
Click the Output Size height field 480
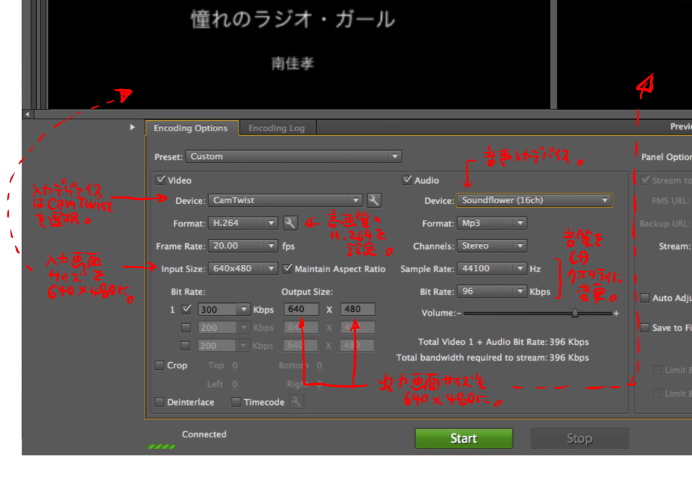[x=357, y=309]
